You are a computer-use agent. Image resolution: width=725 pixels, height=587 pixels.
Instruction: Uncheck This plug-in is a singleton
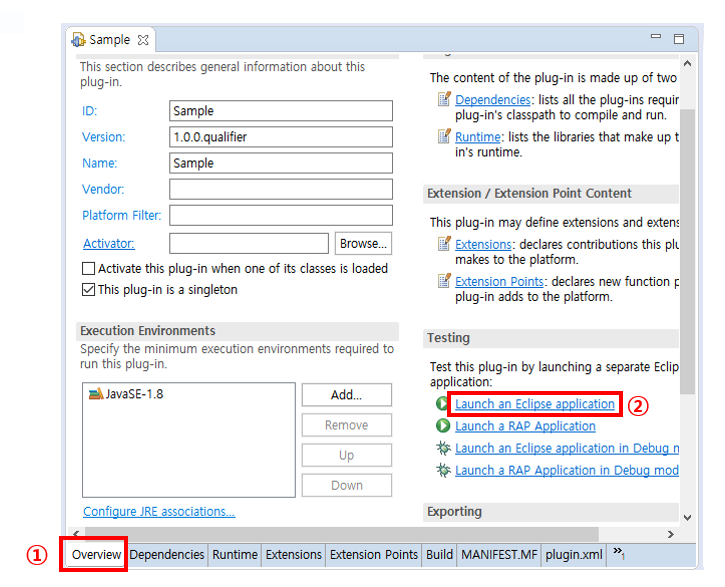(88, 290)
